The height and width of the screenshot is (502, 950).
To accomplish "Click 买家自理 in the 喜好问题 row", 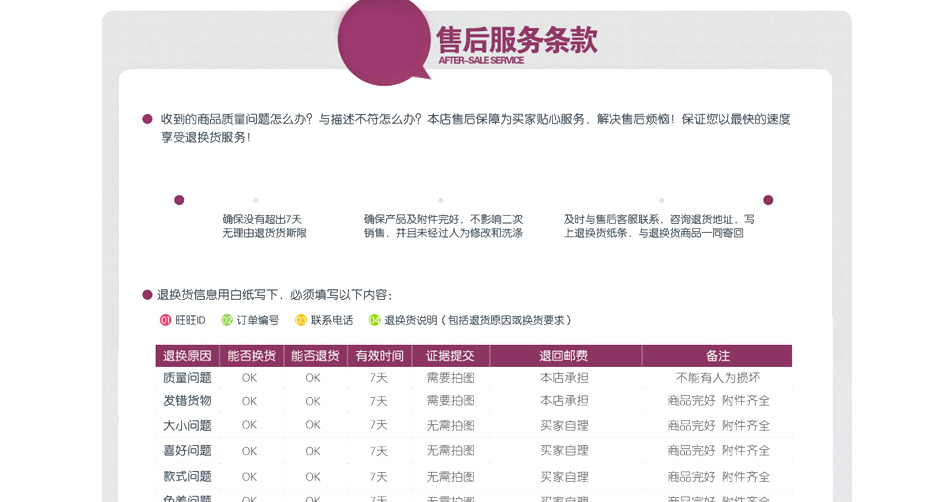I will [x=564, y=451].
